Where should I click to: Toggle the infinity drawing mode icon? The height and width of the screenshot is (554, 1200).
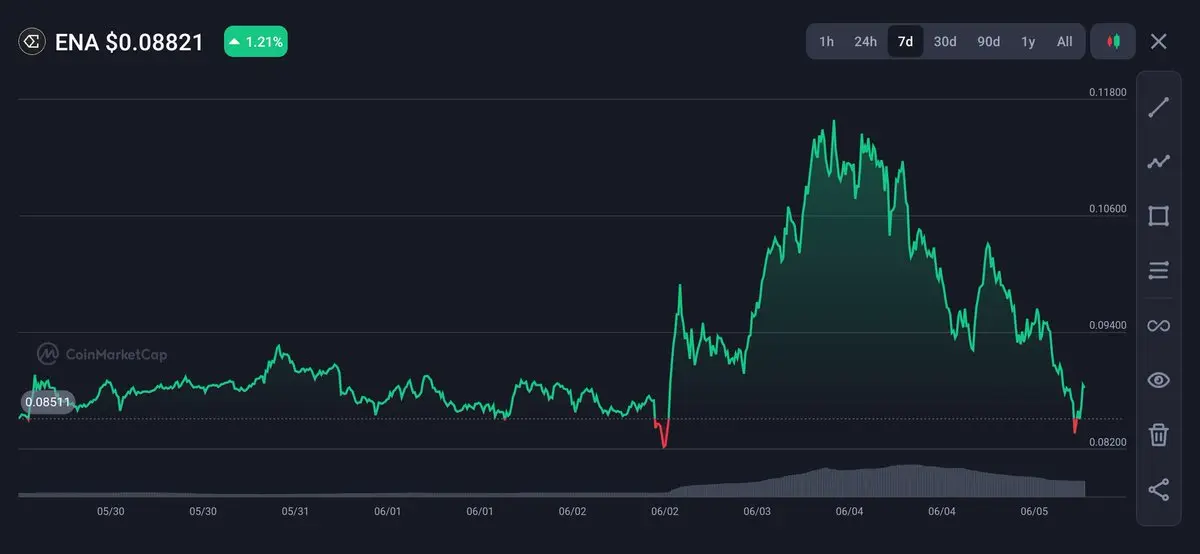(1158, 326)
